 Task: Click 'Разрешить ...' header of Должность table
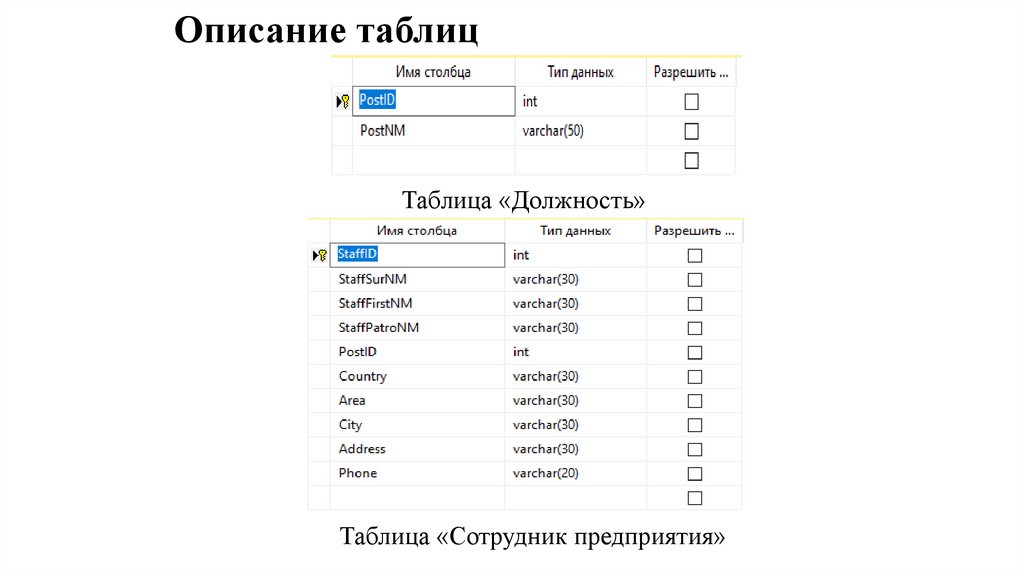point(691,72)
